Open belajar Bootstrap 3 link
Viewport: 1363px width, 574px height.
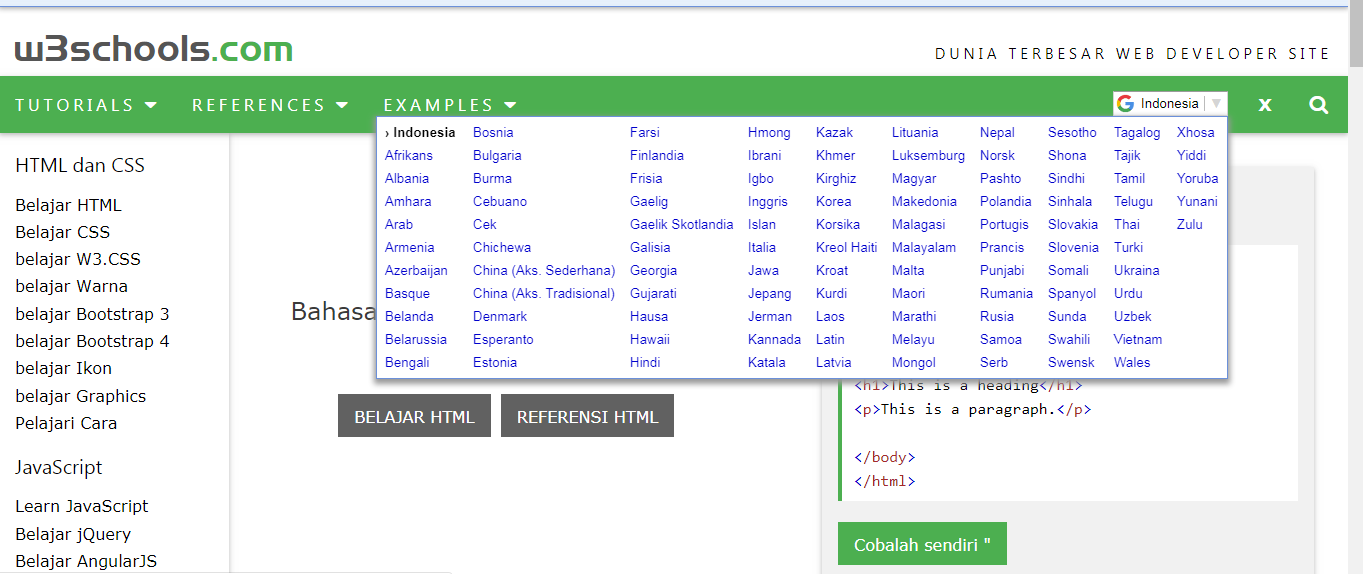92,314
